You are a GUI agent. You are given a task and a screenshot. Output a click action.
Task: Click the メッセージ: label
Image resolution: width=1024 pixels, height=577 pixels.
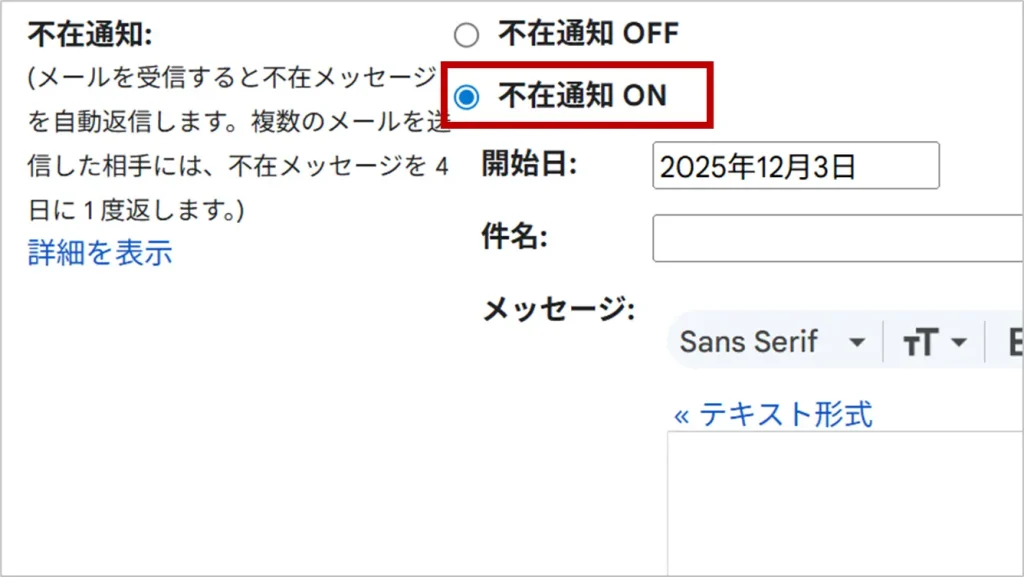558,310
